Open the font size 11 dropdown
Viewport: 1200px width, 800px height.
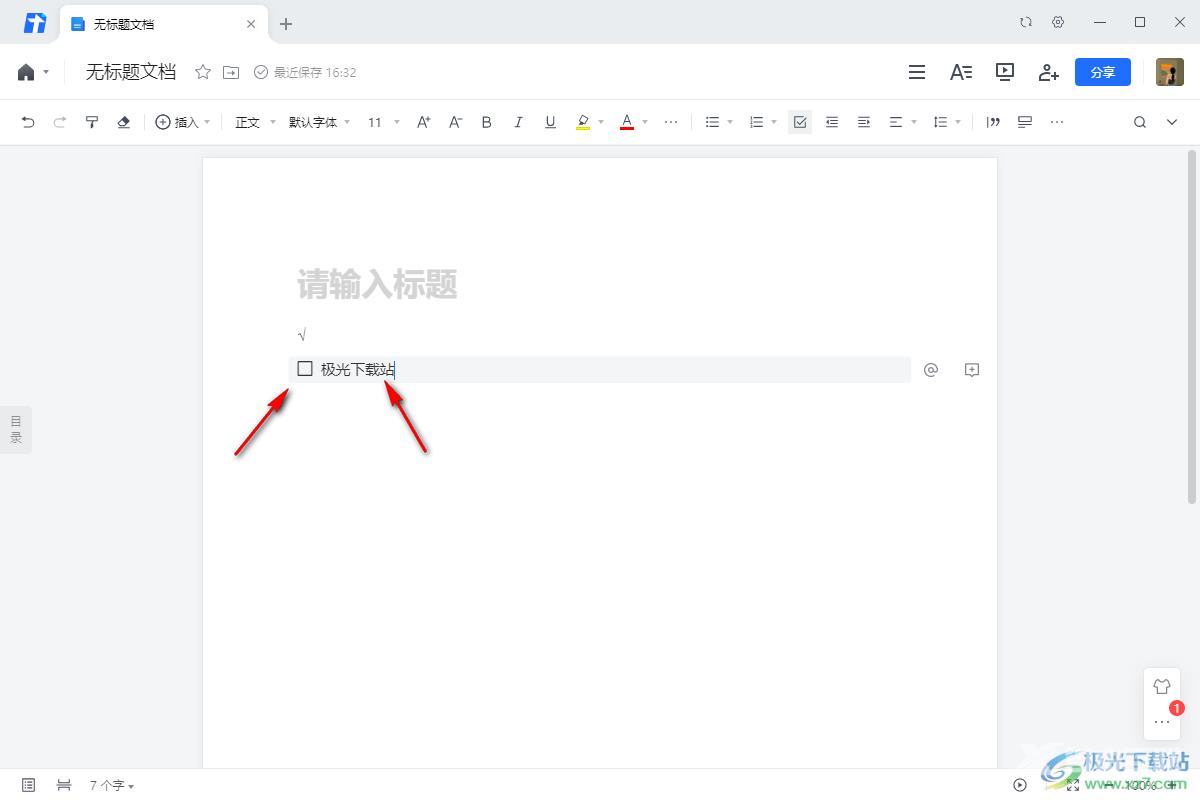[x=383, y=122]
